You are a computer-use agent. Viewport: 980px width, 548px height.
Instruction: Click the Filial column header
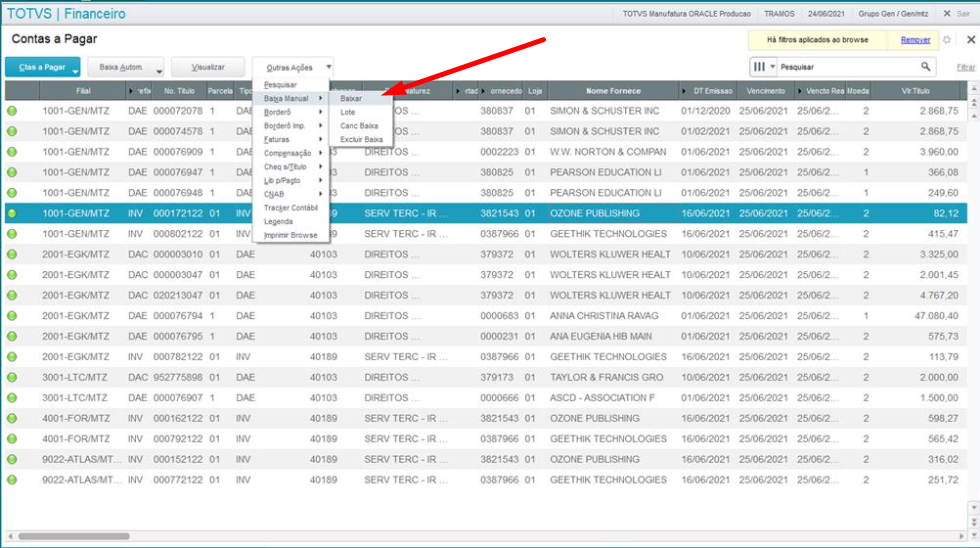coord(83,91)
